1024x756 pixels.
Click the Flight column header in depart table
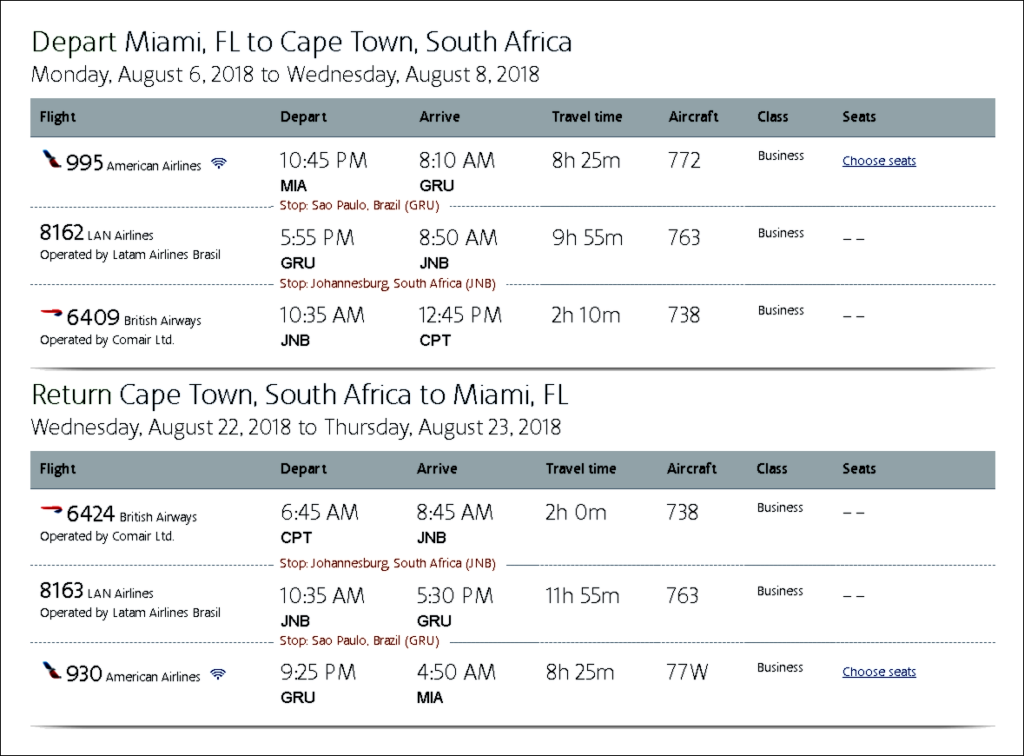(x=58, y=117)
